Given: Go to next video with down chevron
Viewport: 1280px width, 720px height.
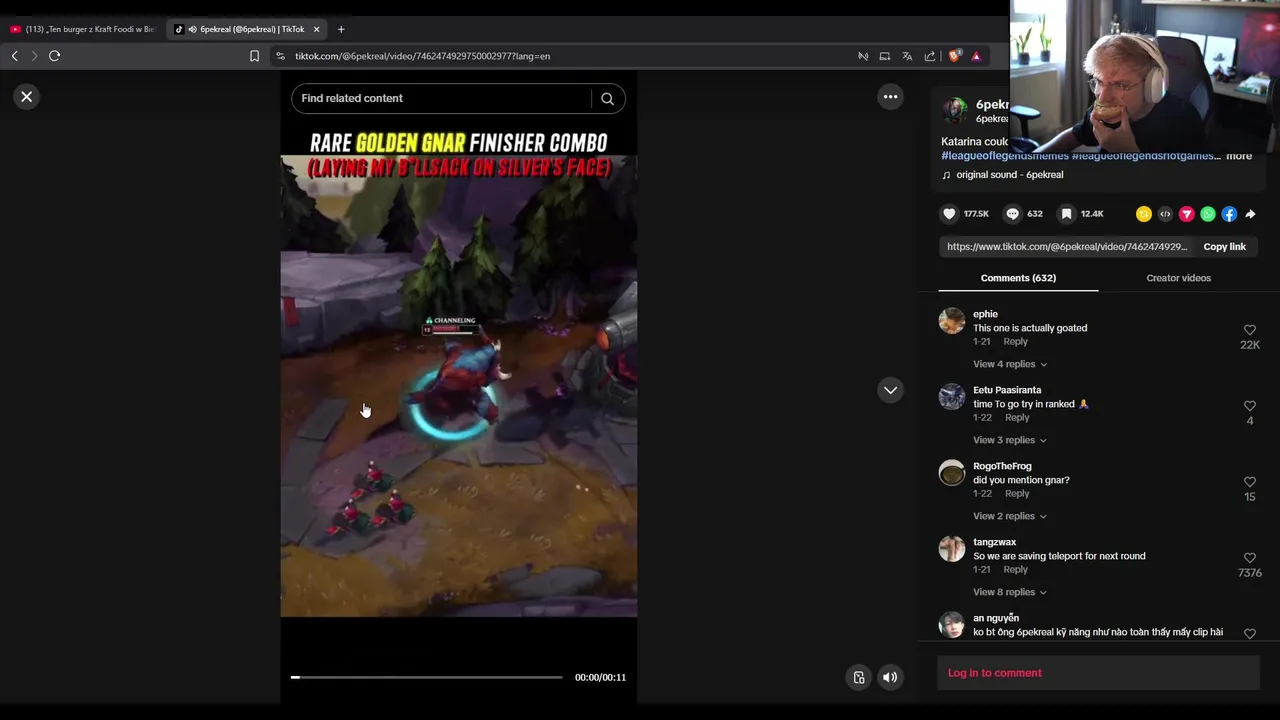Looking at the screenshot, I should coord(890,390).
